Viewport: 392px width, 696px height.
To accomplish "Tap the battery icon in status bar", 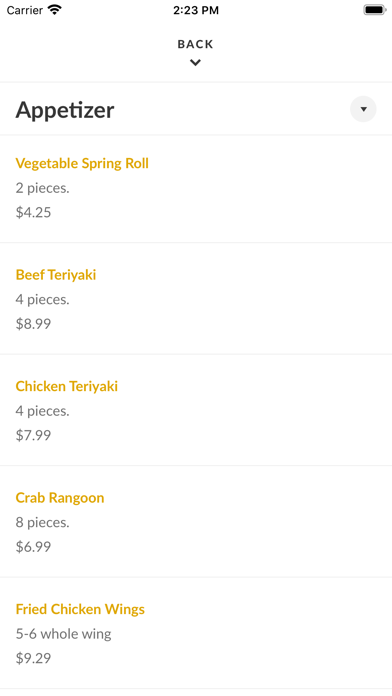I will [x=375, y=10].
